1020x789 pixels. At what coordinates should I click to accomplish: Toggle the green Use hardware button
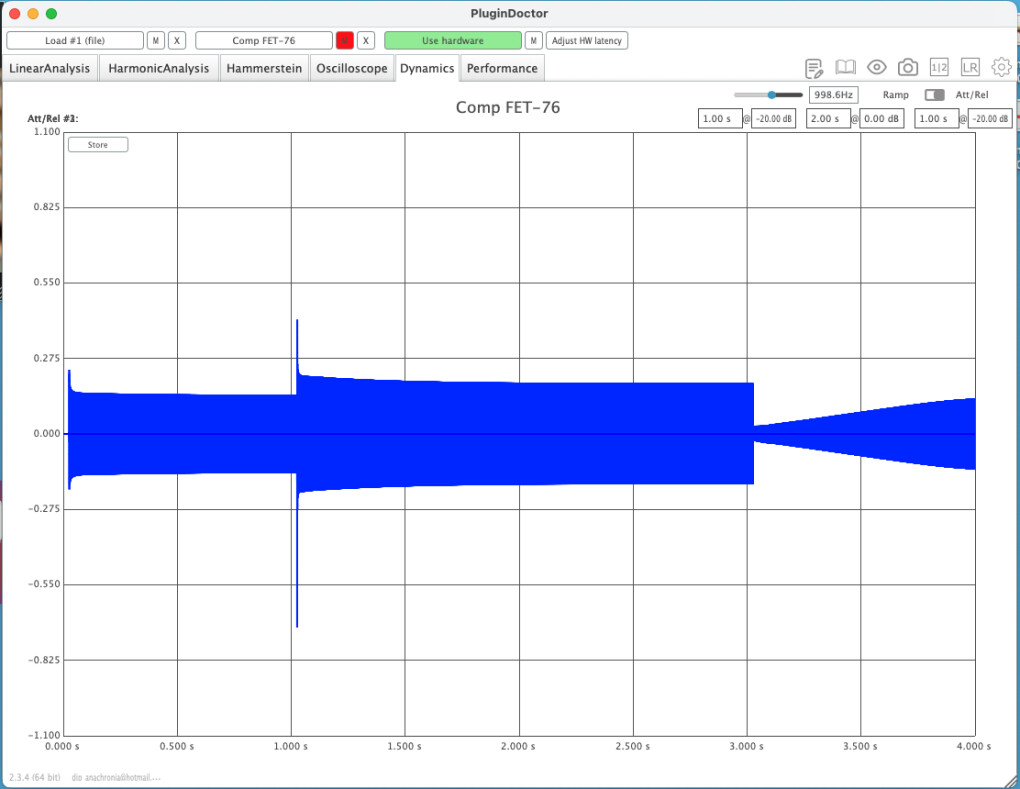pyautogui.click(x=453, y=40)
